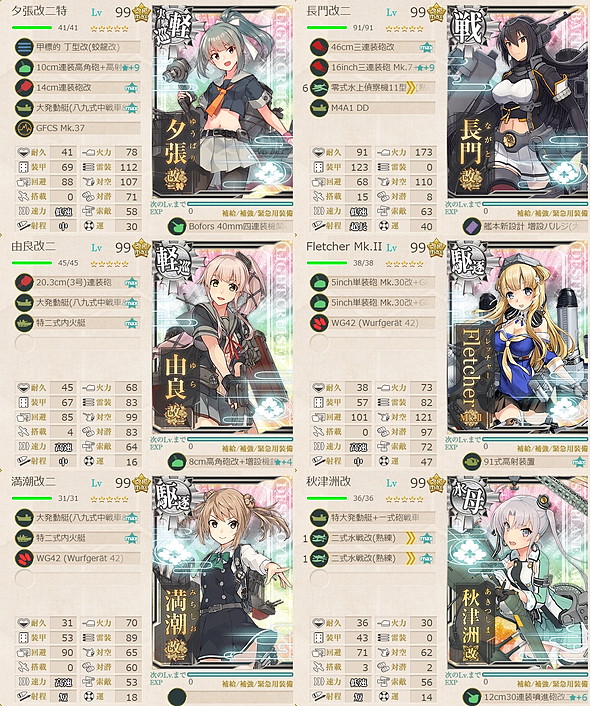The image size is (590, 706).
Task: Click the Fletcher Mk.II card portrait
Action: tap(518, 338)
